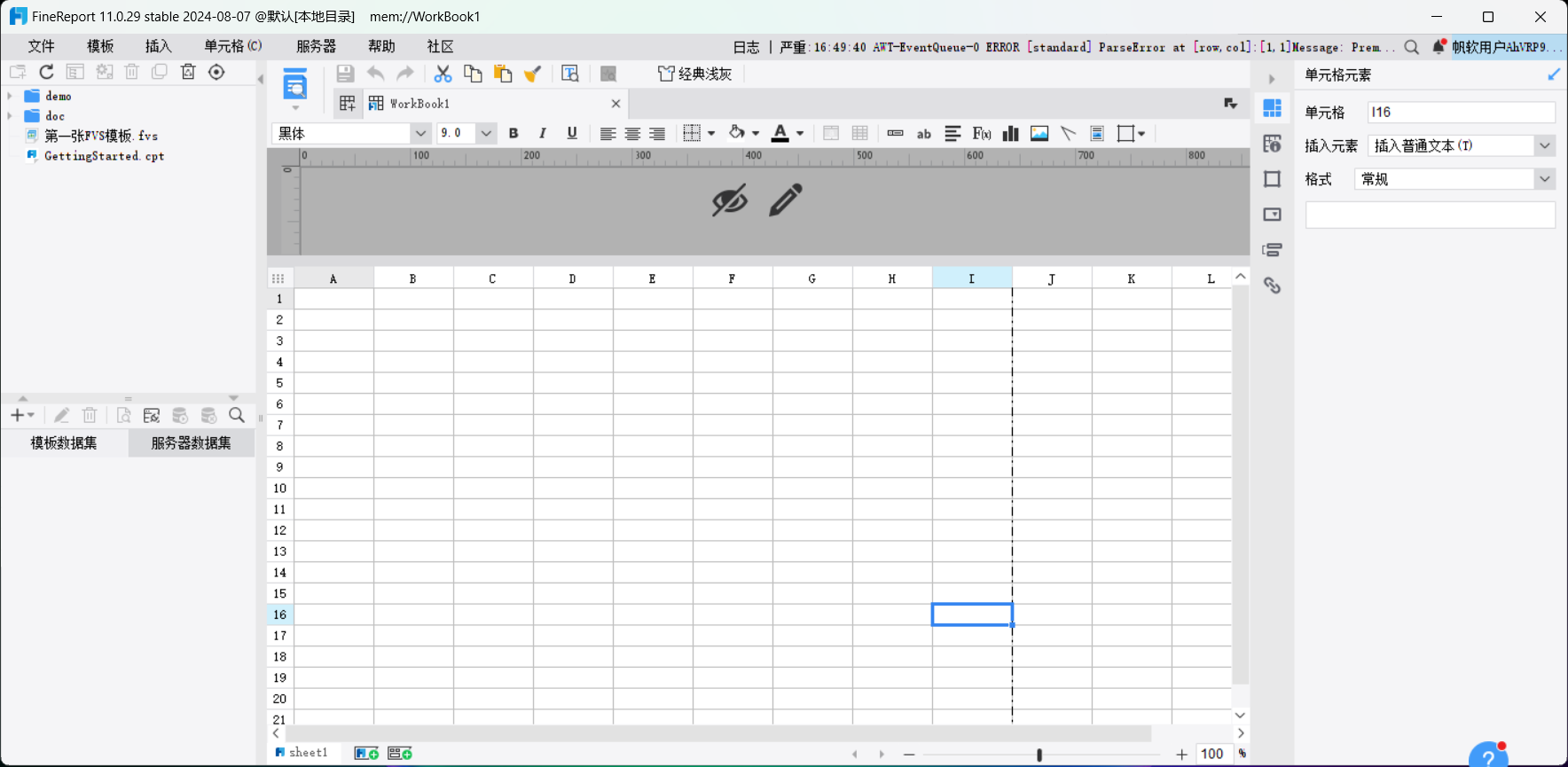Screen dimensions: 1568x767
Task: Open the 服务器 menu
Action: (316, 46)
